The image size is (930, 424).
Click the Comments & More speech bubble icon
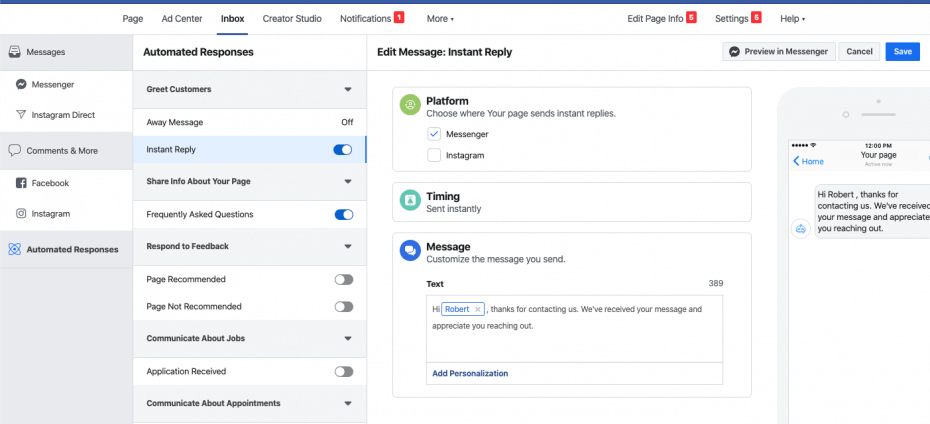tap(15, 151)
